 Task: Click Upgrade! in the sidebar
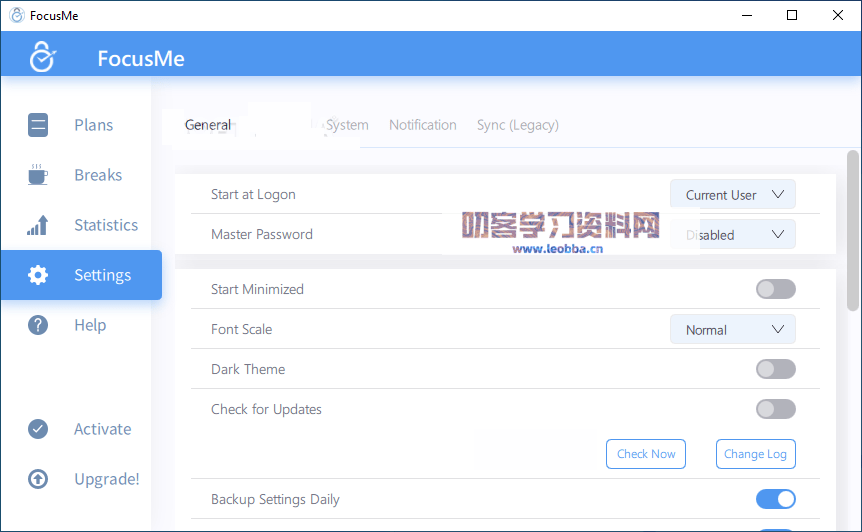(x=107, y=479)
